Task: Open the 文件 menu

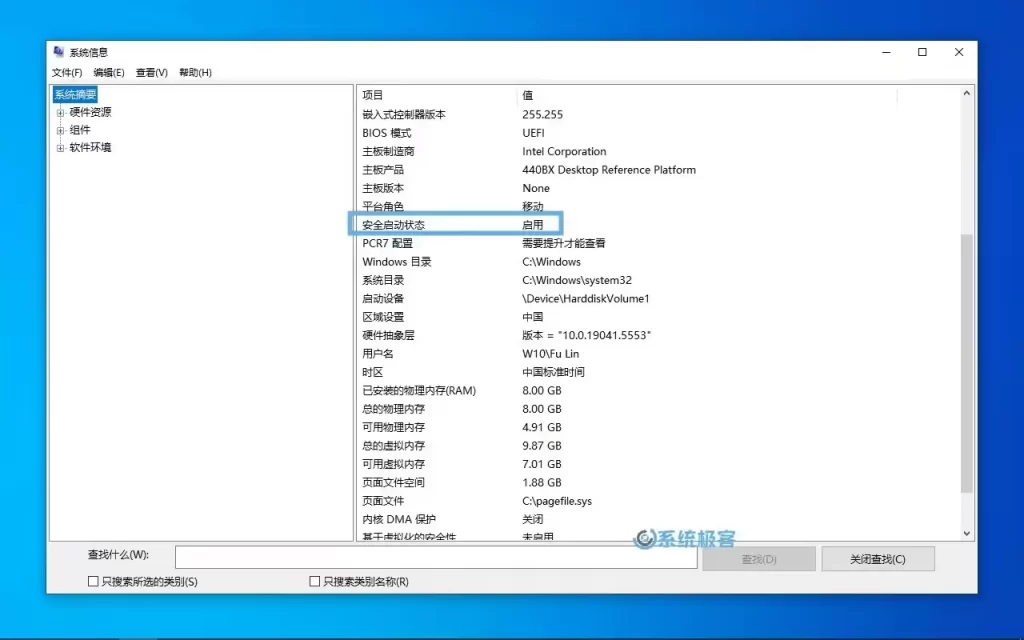Action: 67,72
